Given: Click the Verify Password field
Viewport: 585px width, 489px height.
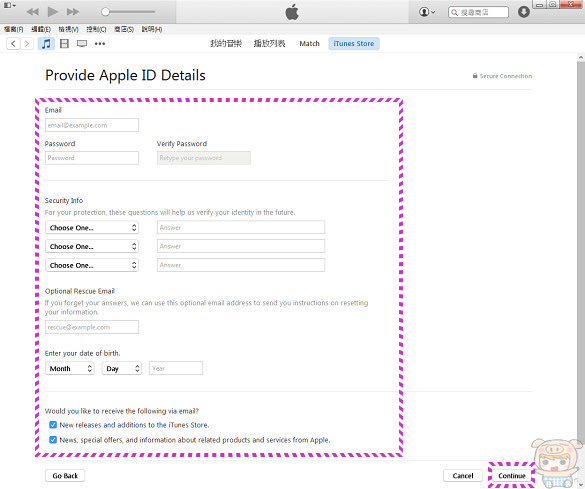Looking at the screenshot, I should point(204,158).
